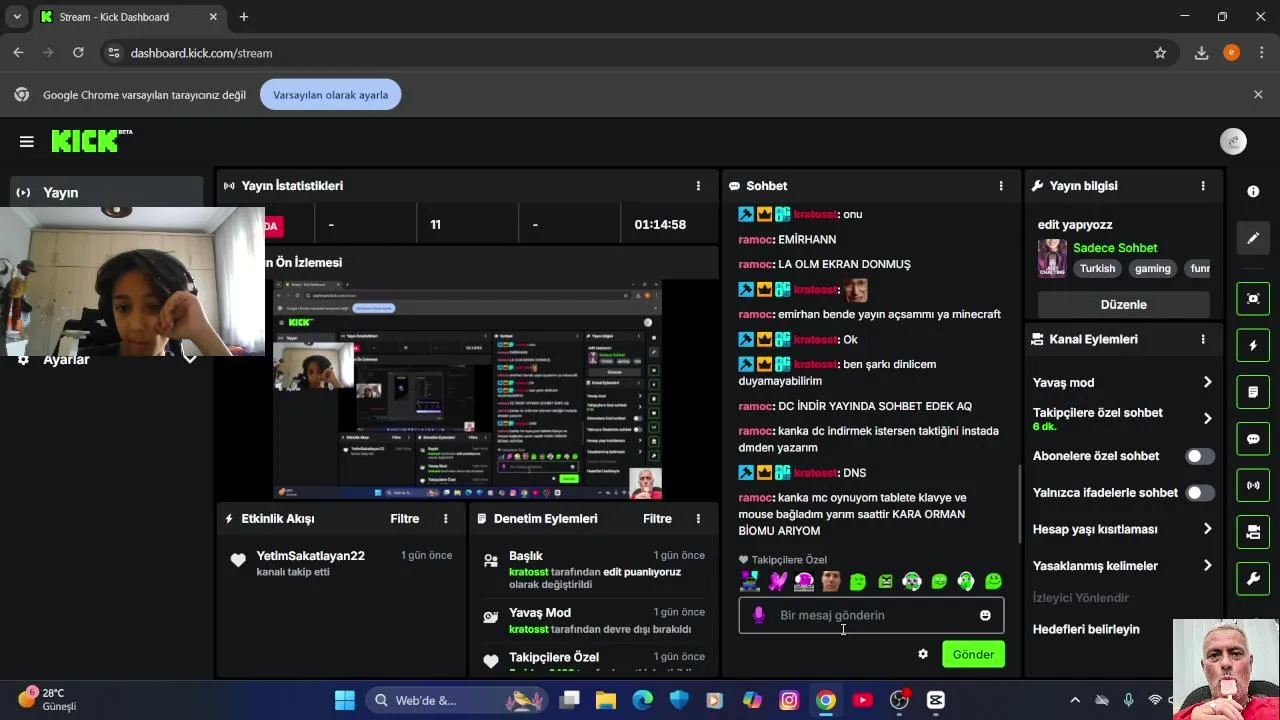The image size is (1280, 720).
Task: Click the weather widget showing 28°C
Action: click(x=47, y=699)
